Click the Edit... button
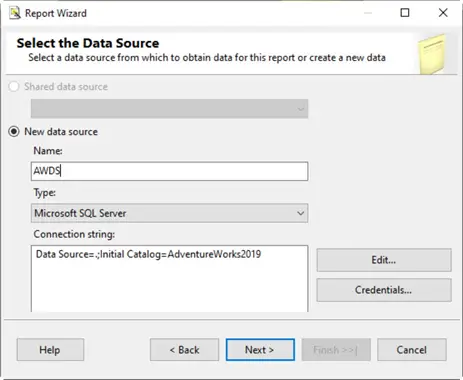The height and width of the screenshot is (380, 463). pos(384,260)
